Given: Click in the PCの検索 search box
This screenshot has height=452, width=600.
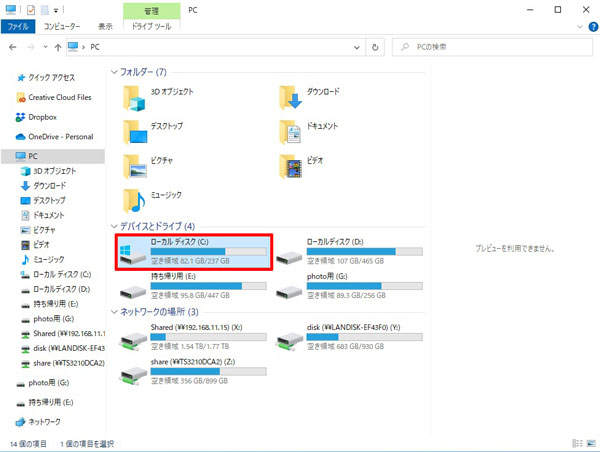Looking at the screenshot, I should pyautogui.click(x=492, y=47).
